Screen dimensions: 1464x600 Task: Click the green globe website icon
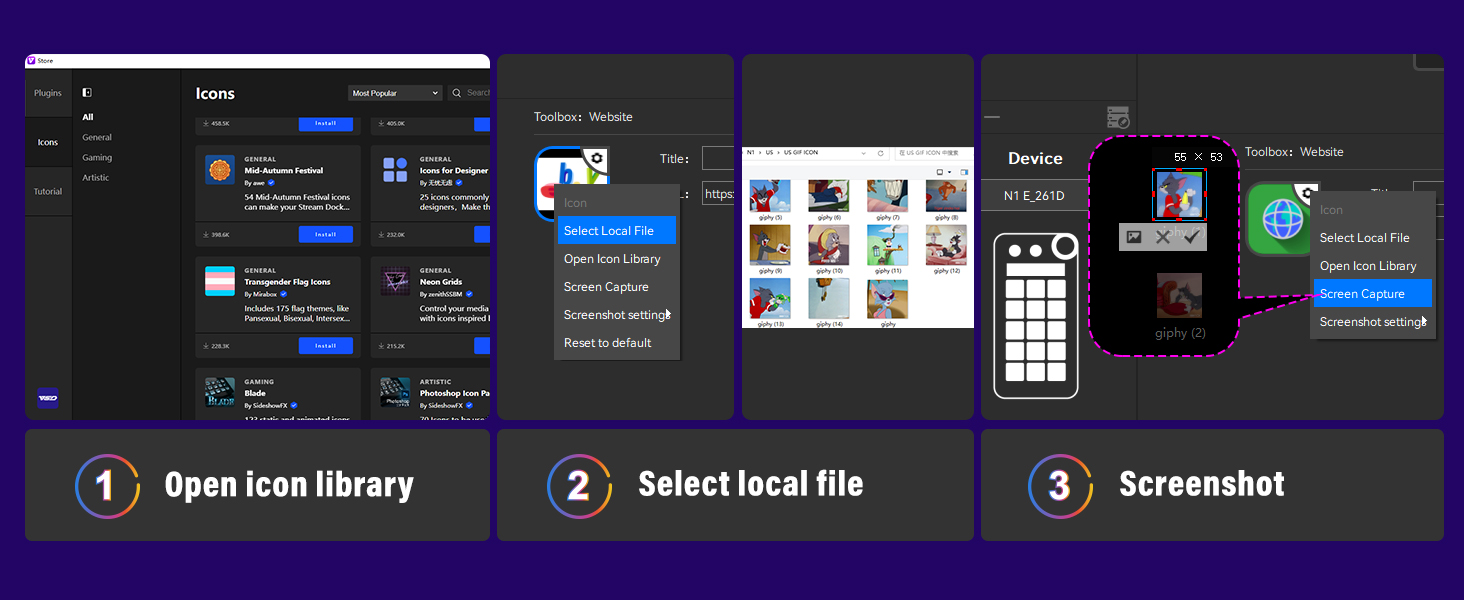[x=1281, y=220]
